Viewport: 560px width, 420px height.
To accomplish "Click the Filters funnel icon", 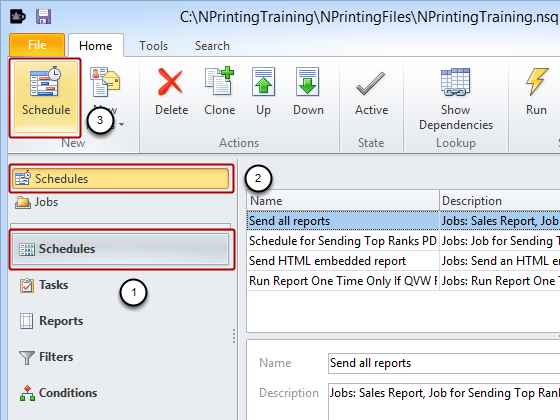I will point(27,357).
